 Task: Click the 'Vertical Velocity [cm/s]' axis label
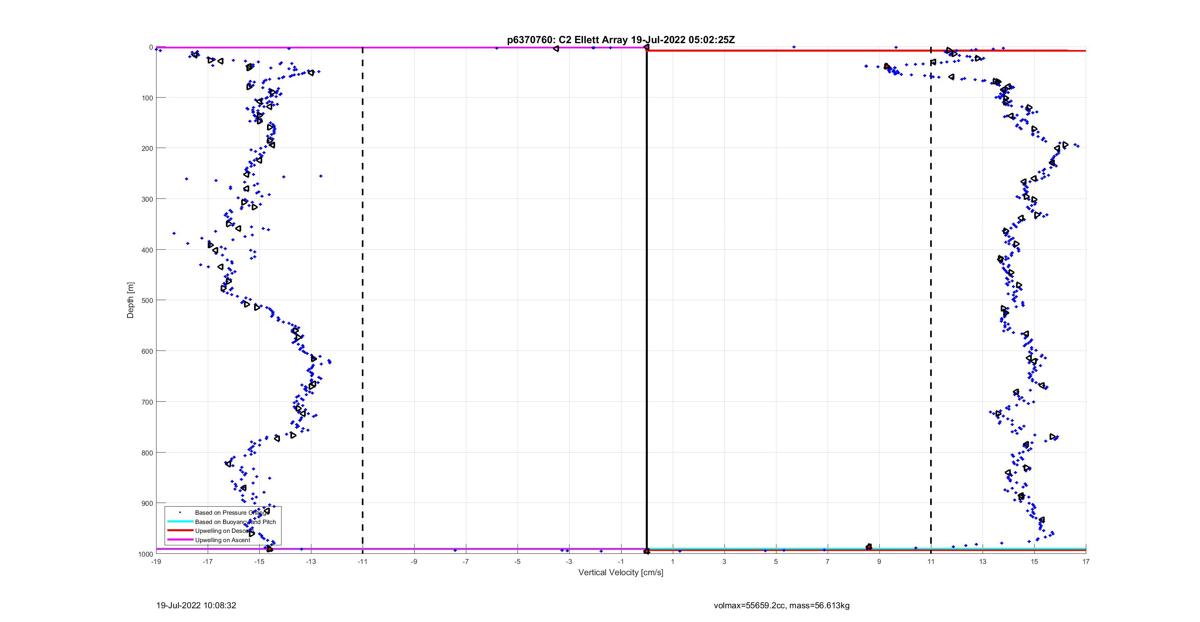[621, 572]
